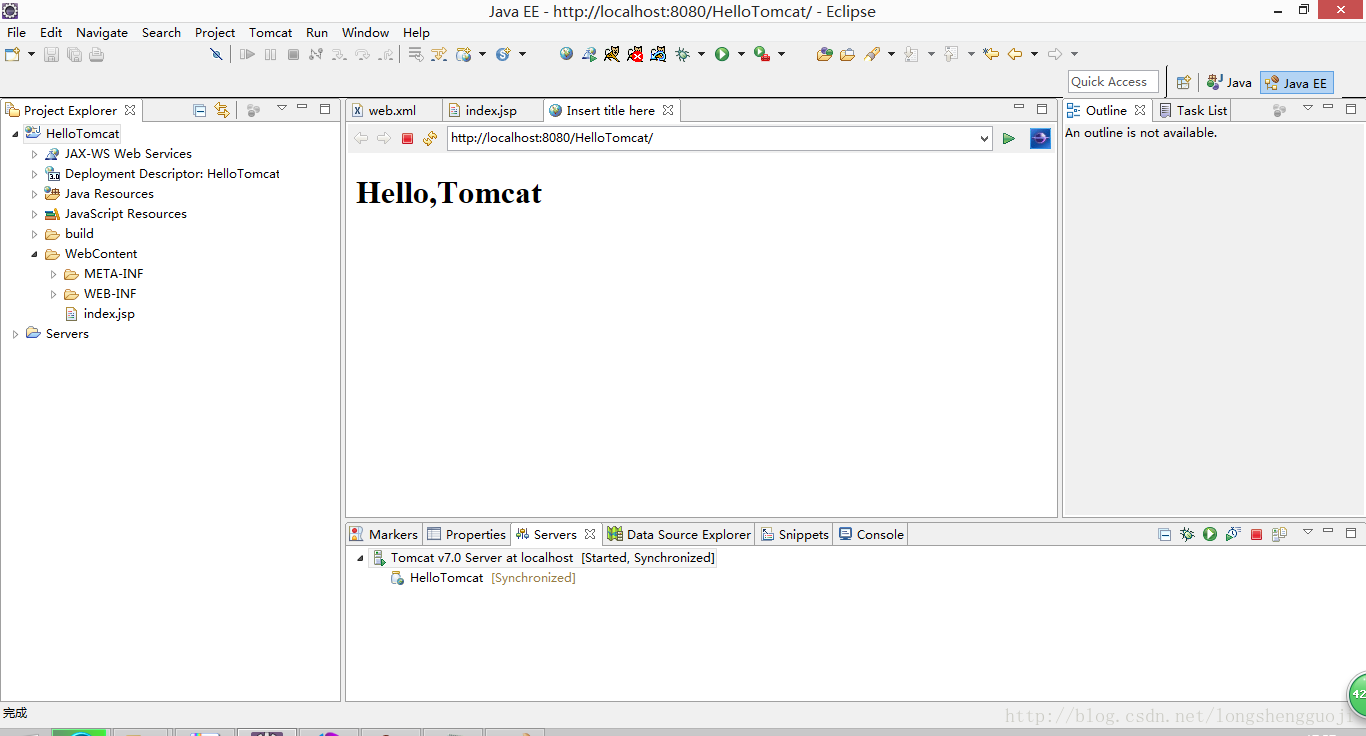Collapse the HelloTomcat project node
This screenshot has width=1366, height=736.
click(x=15, y=134)
